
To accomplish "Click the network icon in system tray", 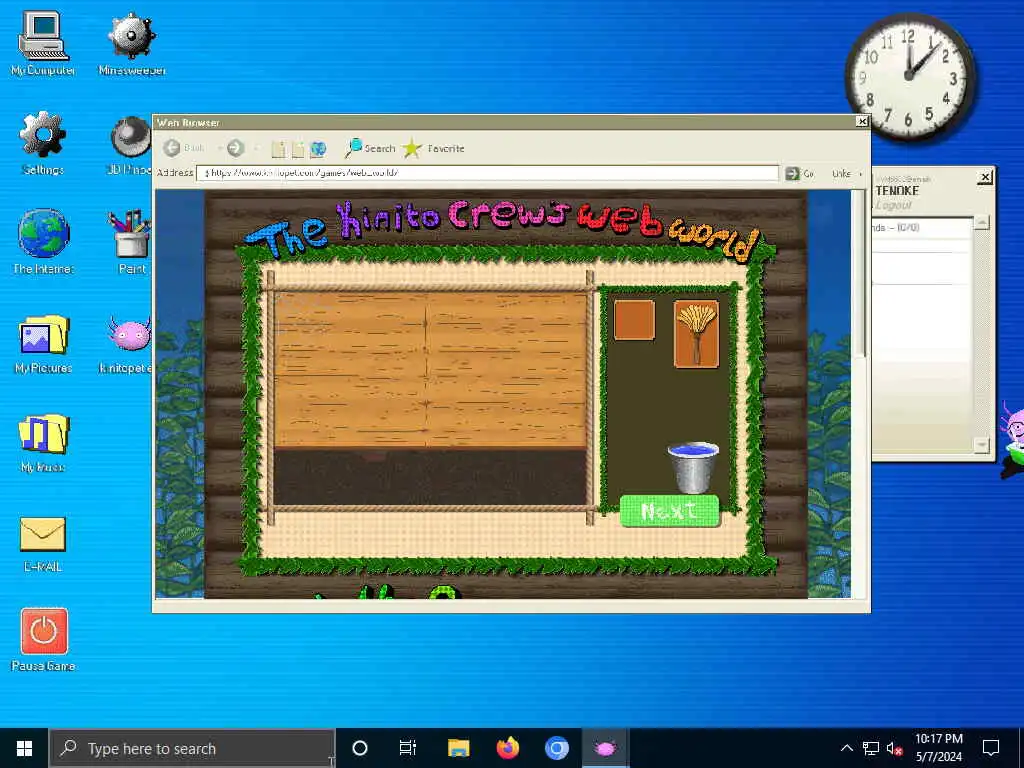I will [871, 748].
